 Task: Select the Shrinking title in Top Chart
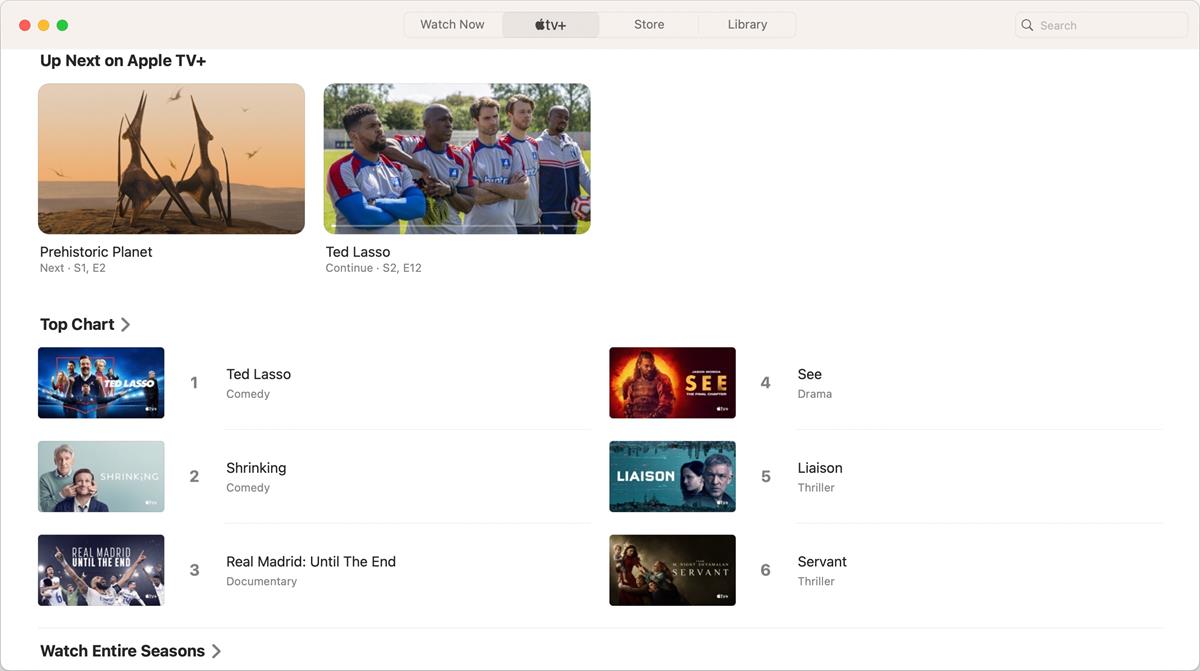point(256,468)
